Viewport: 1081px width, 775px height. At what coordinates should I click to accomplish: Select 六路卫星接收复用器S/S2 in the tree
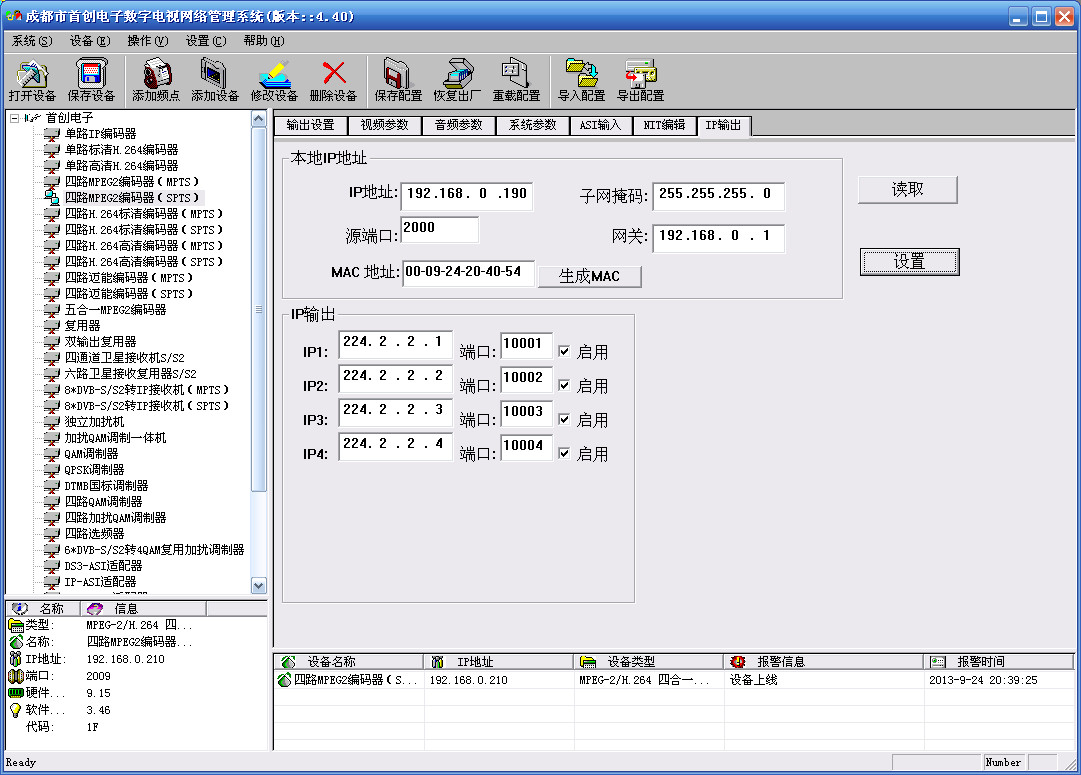tap(130, 374)
